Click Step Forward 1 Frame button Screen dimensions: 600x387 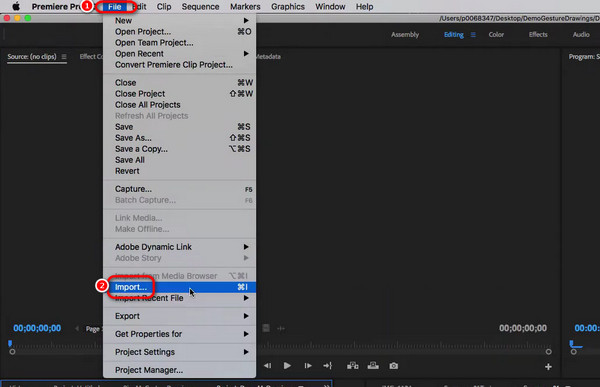click(308, 366)
